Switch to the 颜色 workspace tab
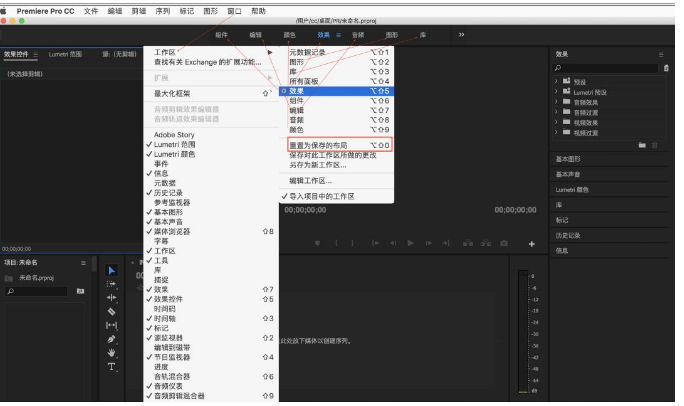The height and width of the screenshot is (406, 684). point(290,35)
